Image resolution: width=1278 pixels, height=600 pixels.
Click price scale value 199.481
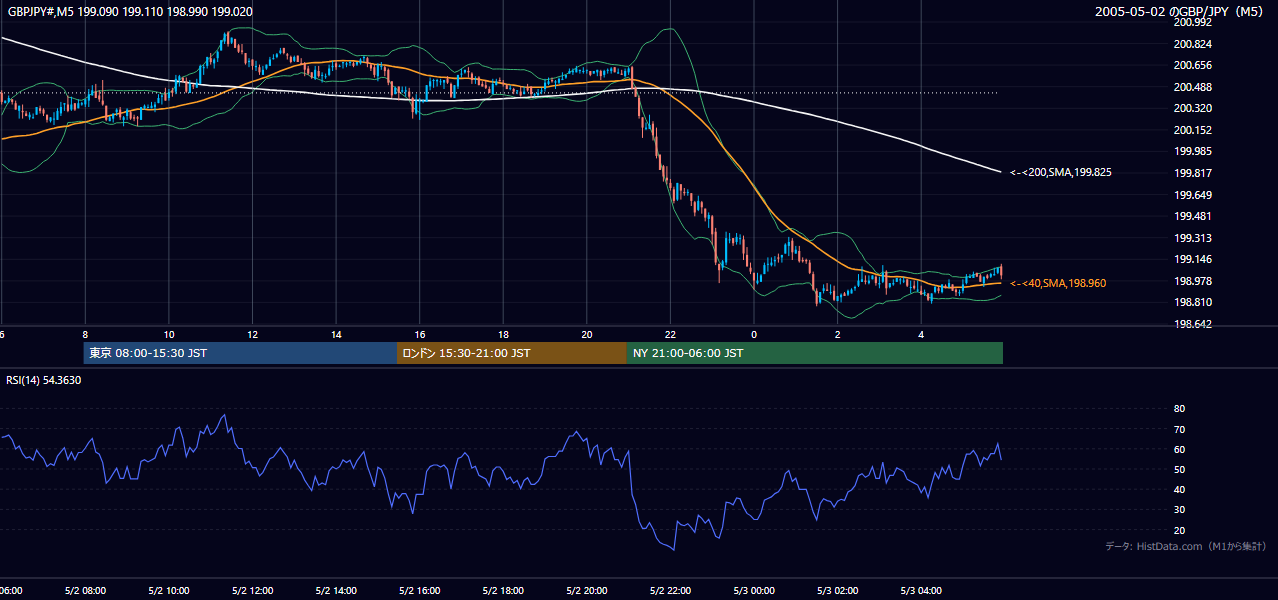1191,216
